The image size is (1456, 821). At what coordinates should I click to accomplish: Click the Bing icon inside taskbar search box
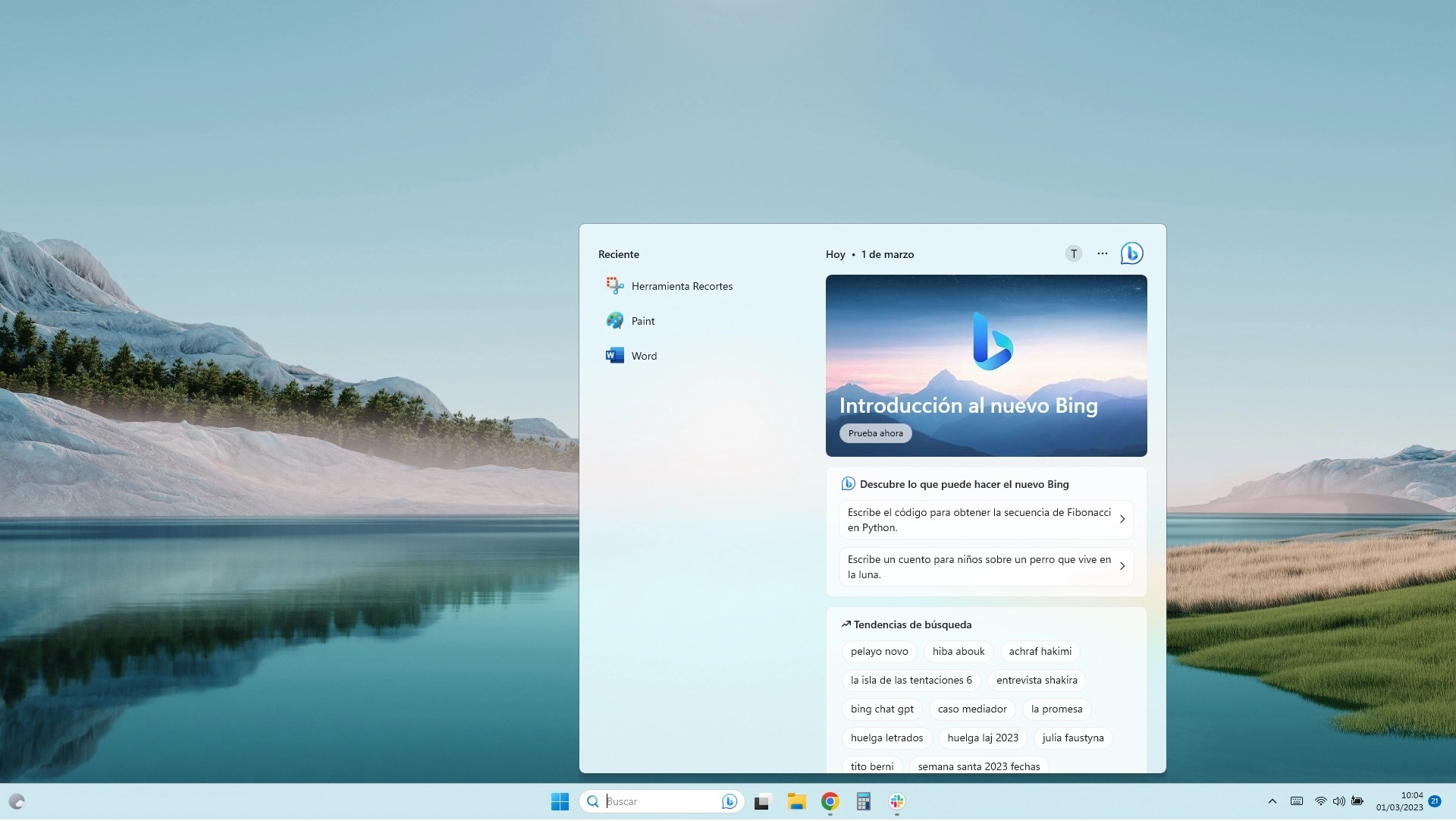729,801
